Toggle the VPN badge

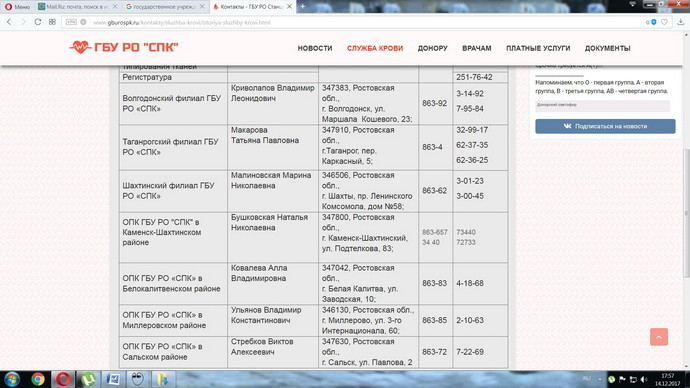tap(71, 22)
